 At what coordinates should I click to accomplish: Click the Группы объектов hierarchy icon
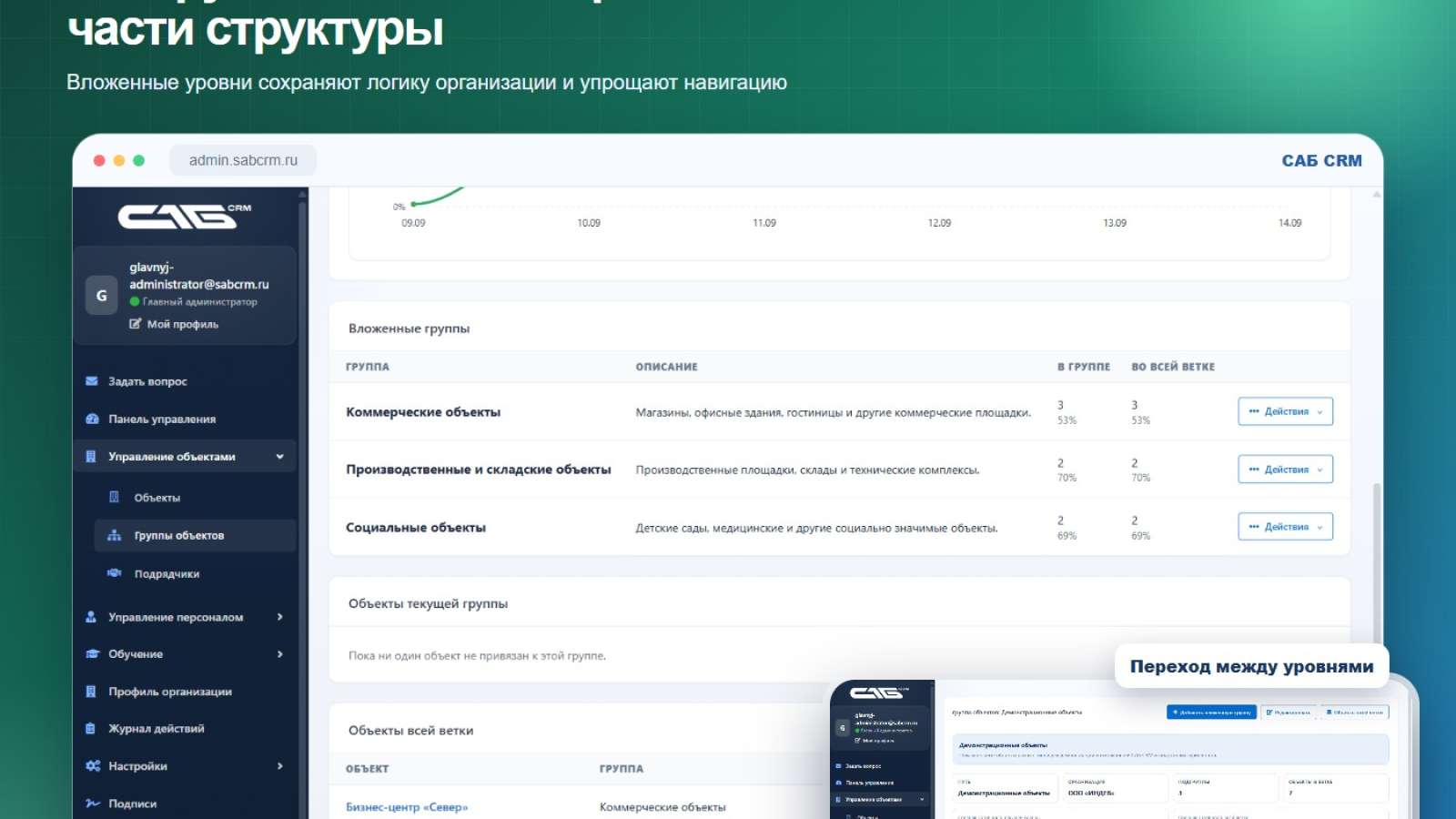click(114, 535)
